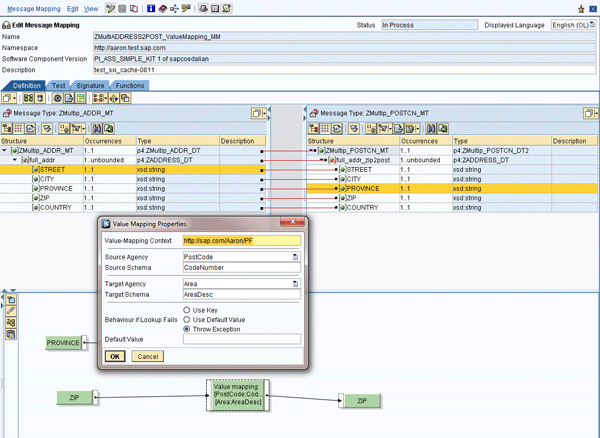Select the Use Default Value option
Image resolution: width=600 pixels, height=438 pixels.
click(188, 319)
